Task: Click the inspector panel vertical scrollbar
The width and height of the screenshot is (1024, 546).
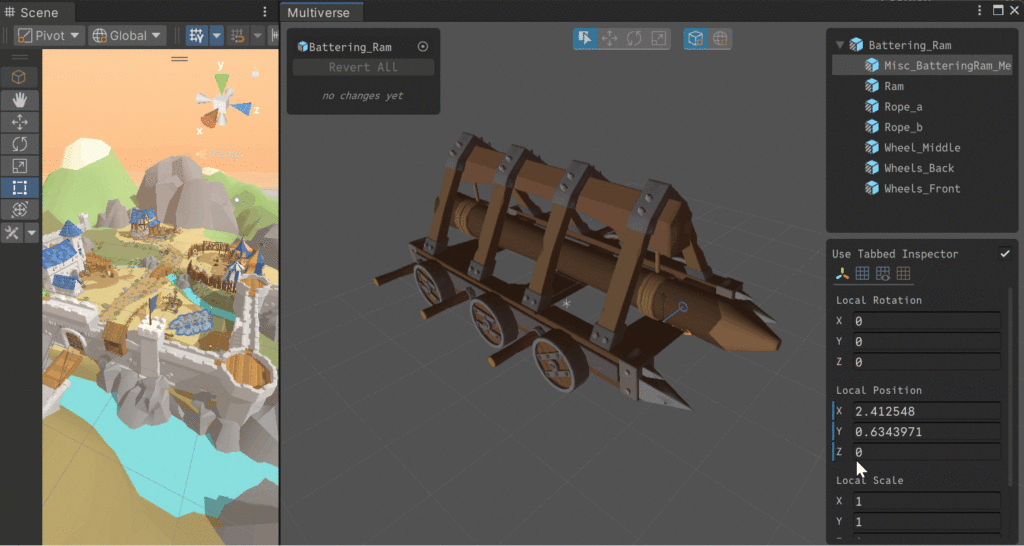Action: pos(1010,385)
